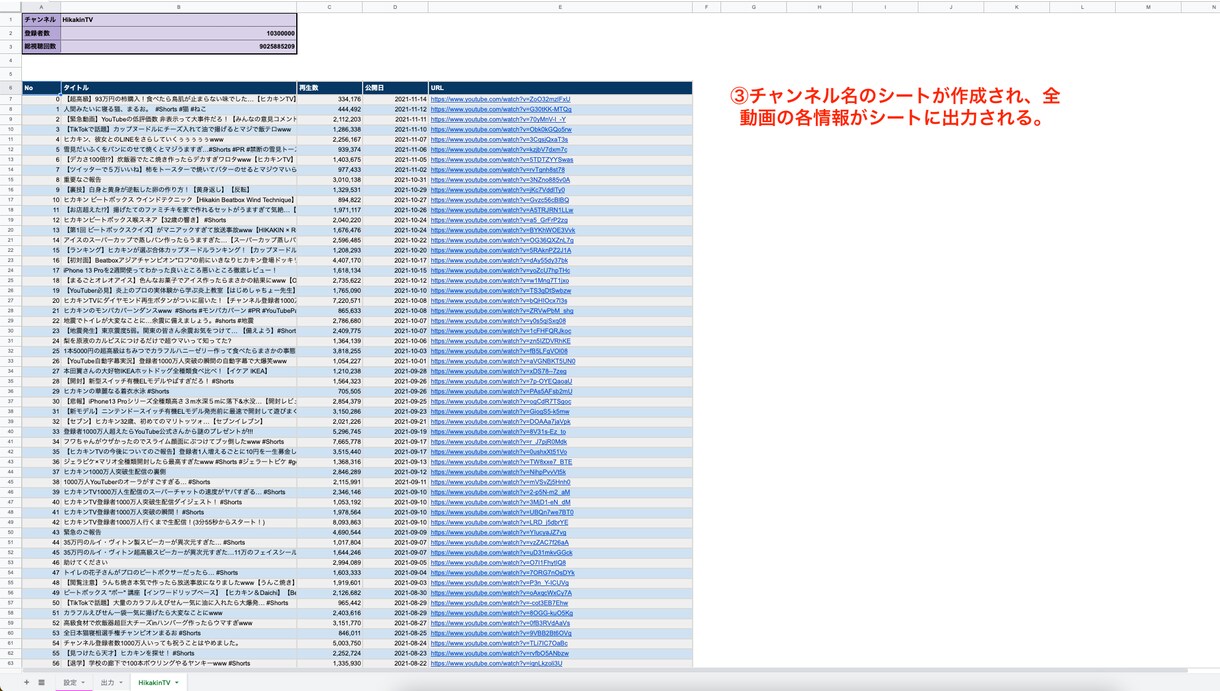
Task: Open YouTube link ending BYKhWOE3Vvk
Action: (x=503, y=229)
